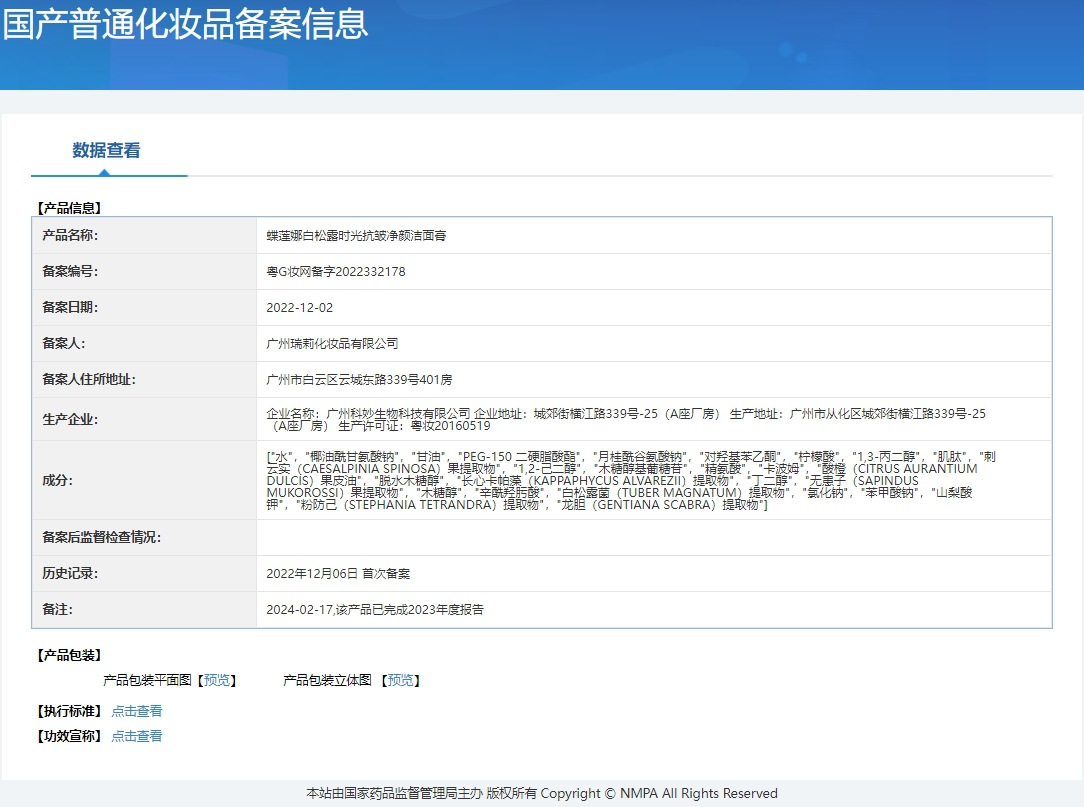Select remark 2024-02-17 该产品已完成2023年度报告
Screen dimensions: 1084x807
375,610
